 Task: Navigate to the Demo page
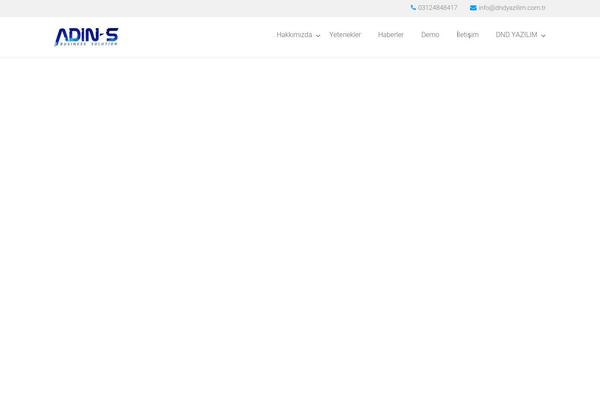tap(430, 35)
